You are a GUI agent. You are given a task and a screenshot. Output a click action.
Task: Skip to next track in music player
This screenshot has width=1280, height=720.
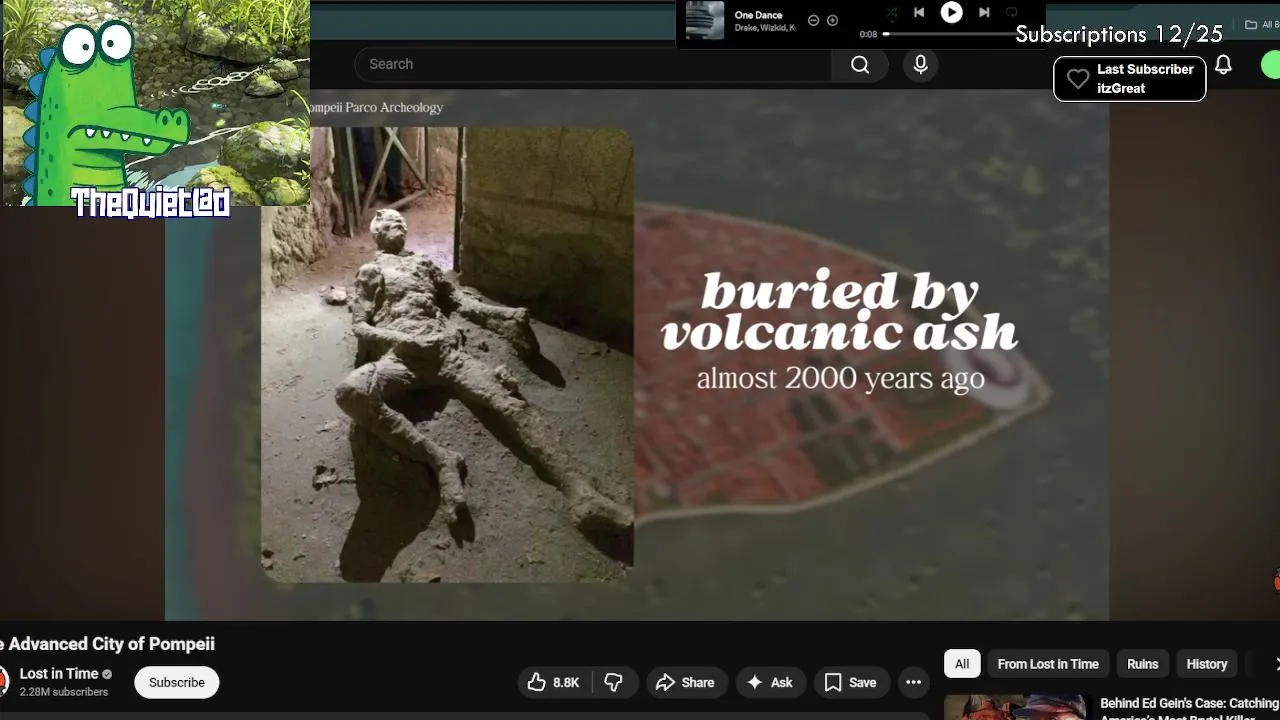pos(984,12)
